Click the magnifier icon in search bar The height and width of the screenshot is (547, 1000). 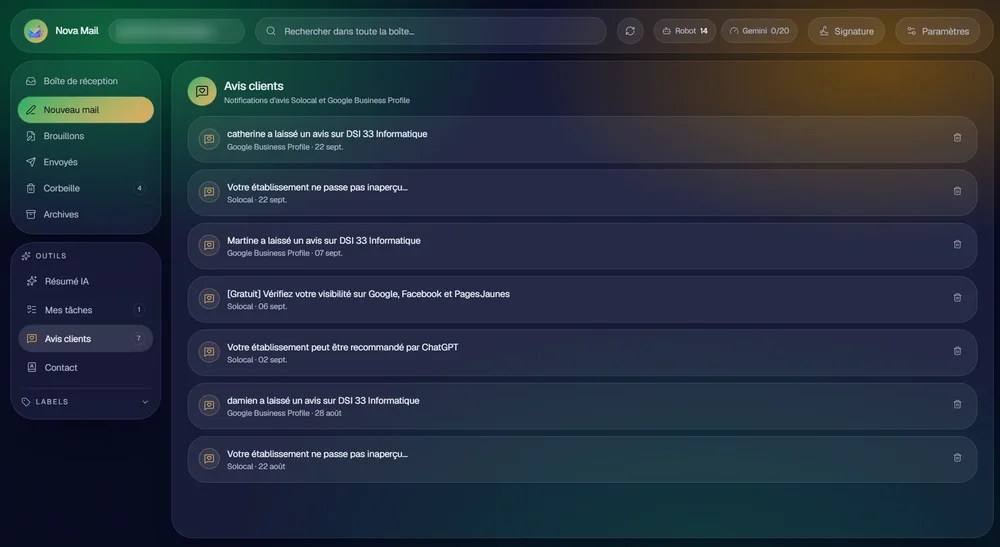271,31
